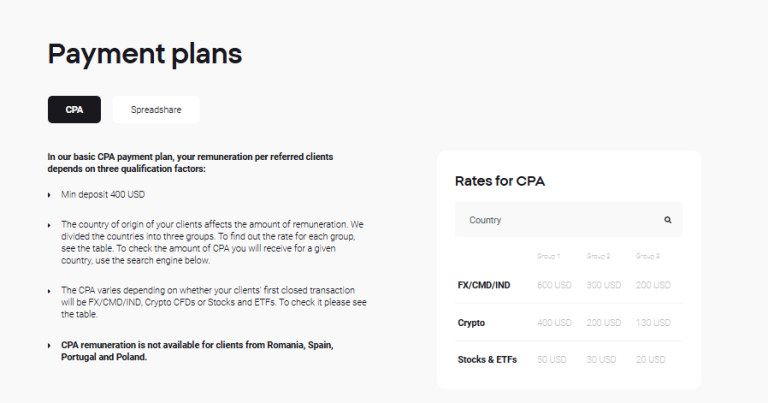
Task: Click the FX/CMD/IND row label
Action: tap(484, 285)
